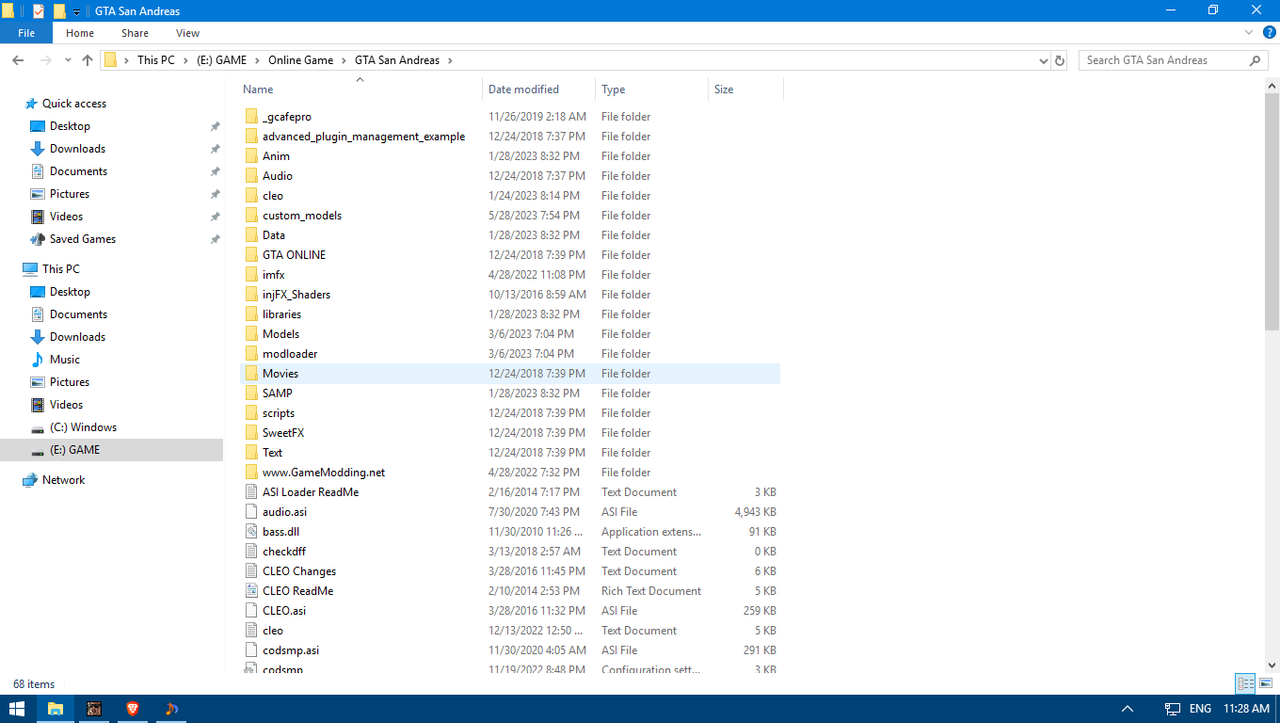Click the chevron after GTA San Andreas breadcrumb

pos(450,60)
